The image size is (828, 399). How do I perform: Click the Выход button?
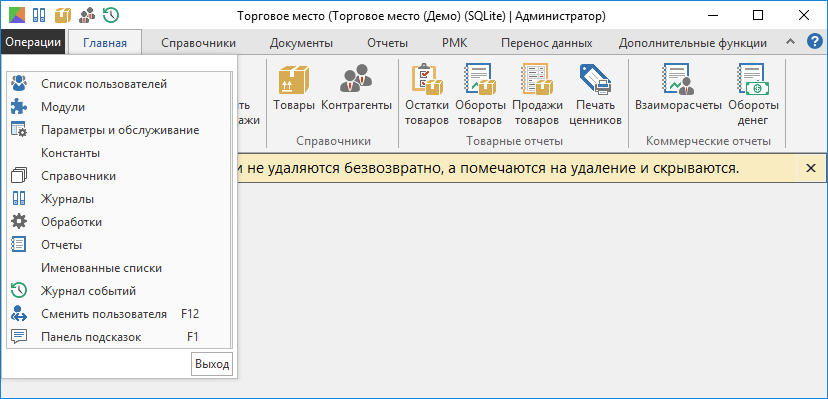[x=212, y=364]
